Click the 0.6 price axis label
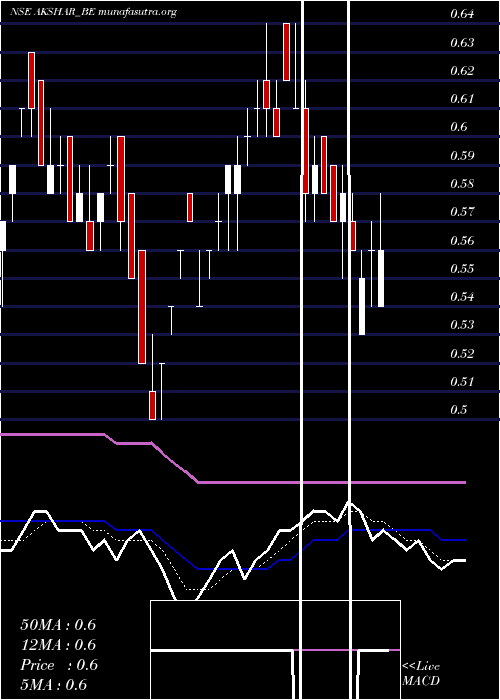 [458, 127]
